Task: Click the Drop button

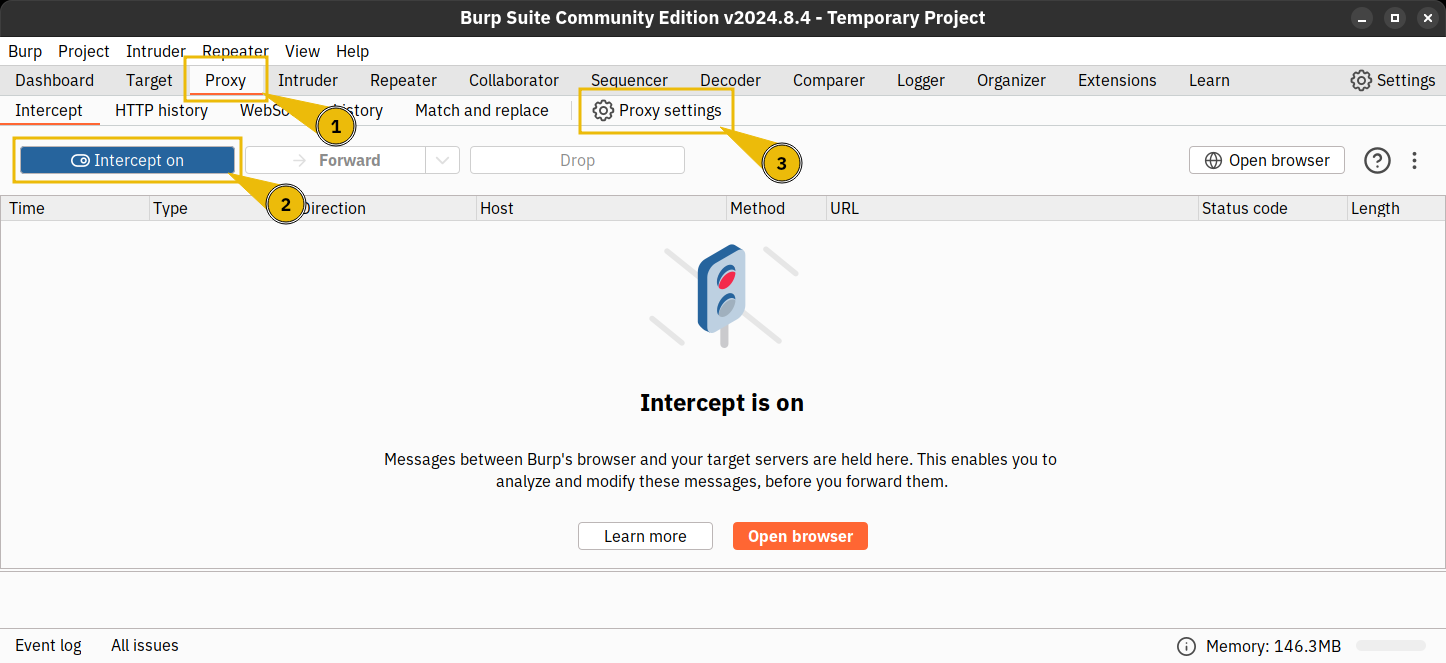Action: [x=577, y=160]
